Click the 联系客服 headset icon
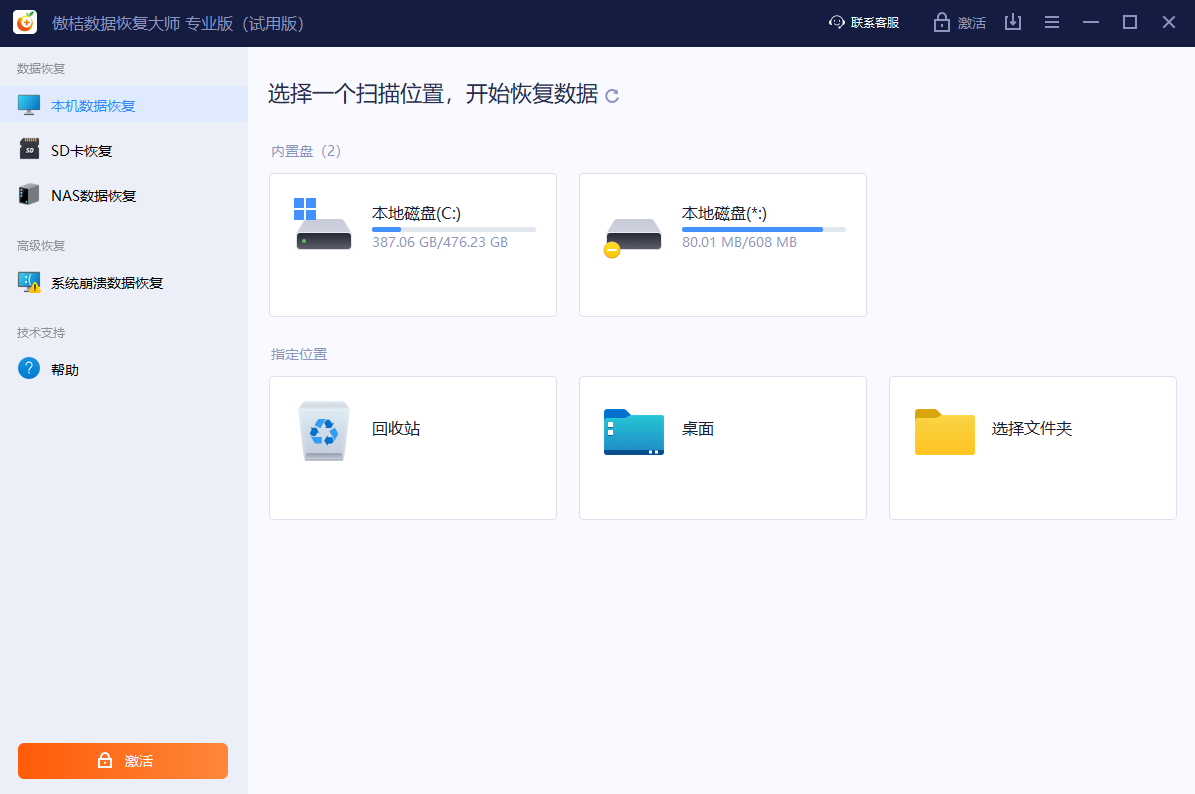1195x794 pixels. [835, 21]
